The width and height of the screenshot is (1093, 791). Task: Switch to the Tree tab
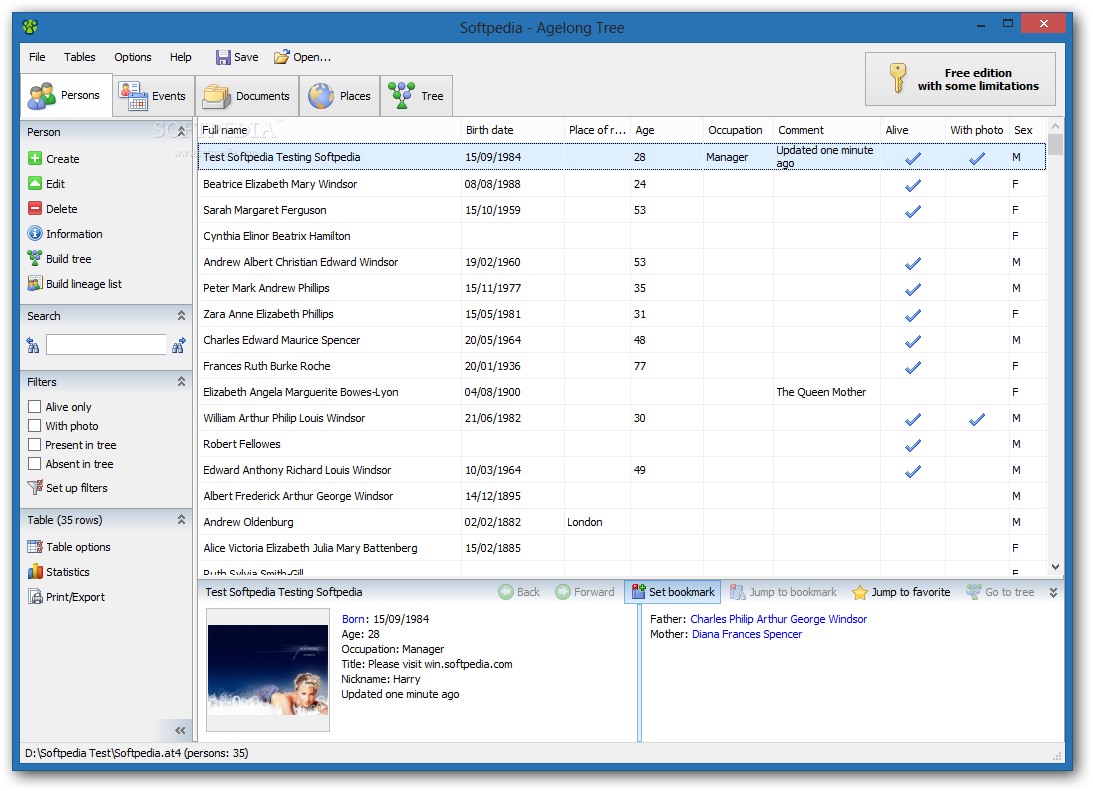pos(417,96)
